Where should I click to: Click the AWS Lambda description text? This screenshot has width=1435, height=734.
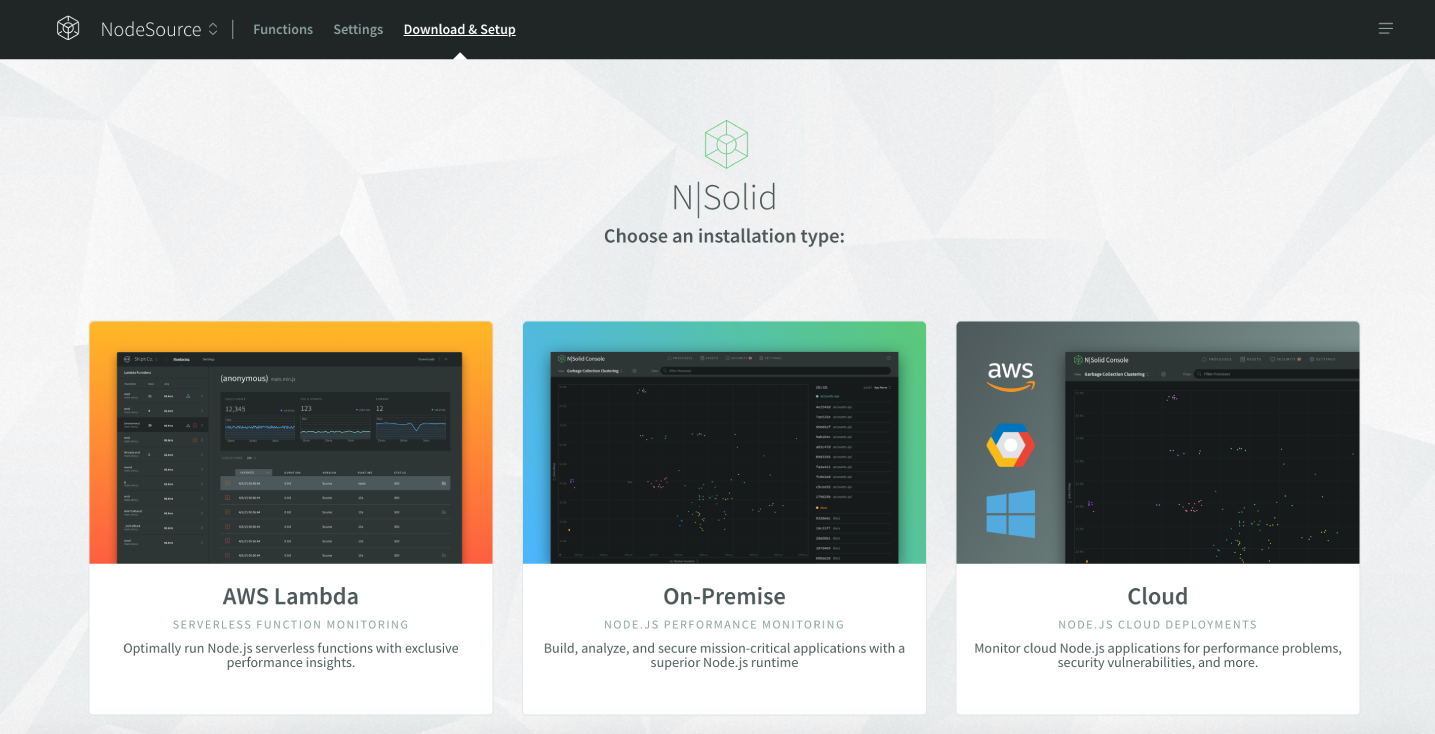click(291, 655)
